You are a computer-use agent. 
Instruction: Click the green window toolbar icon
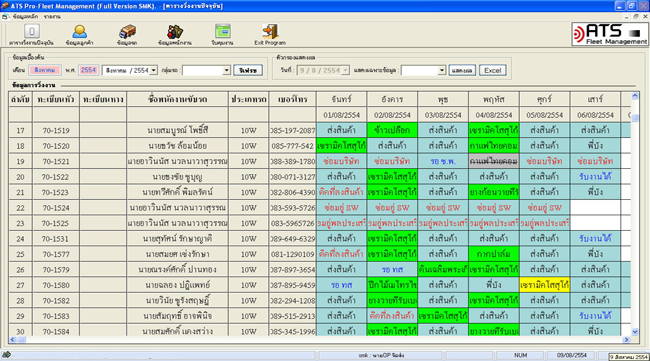[223, 31]
